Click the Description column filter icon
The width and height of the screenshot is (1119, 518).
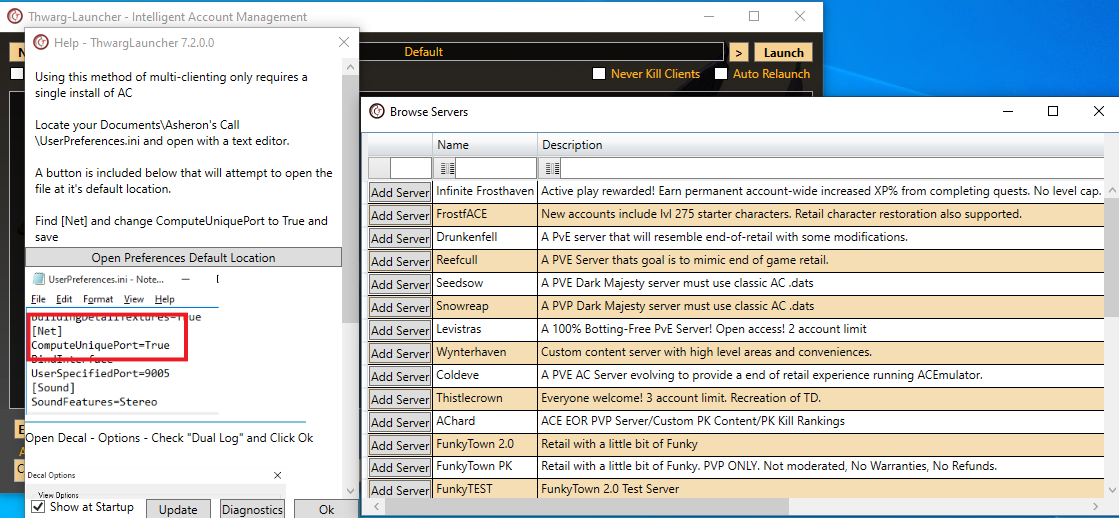coord(552,168)
